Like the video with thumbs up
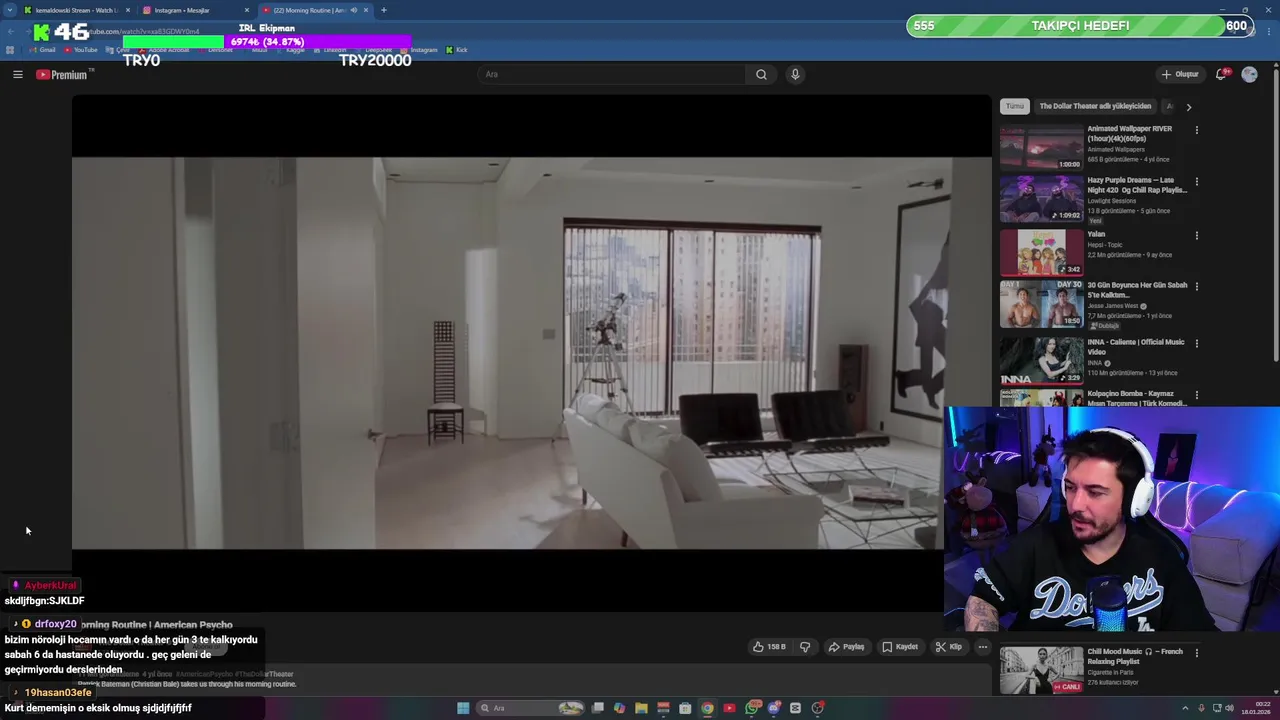The height and width of the screenshot is (720, 1280). 768,647
